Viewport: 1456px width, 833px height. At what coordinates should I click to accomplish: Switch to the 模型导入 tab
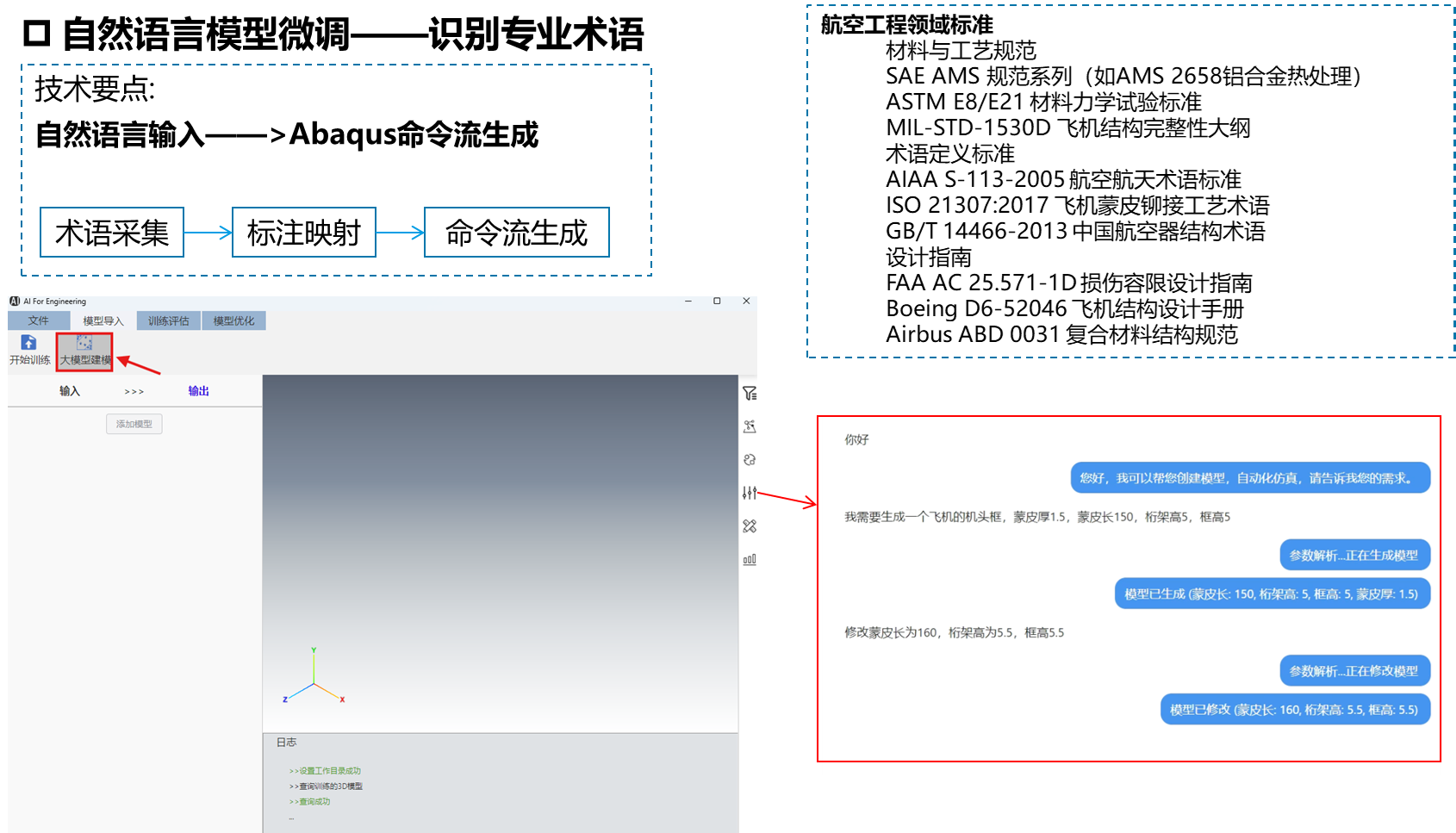pos(103,320)
